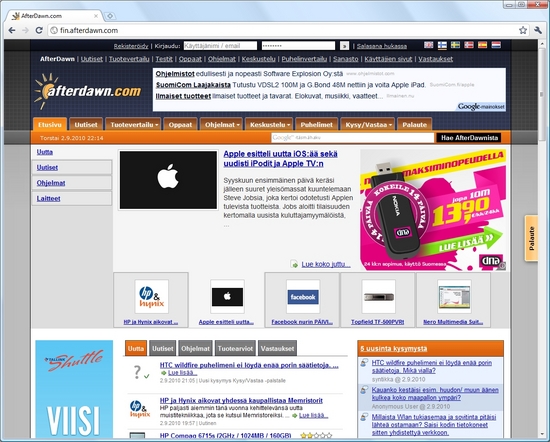This screenshot has width=550, height=442.
Task: Click the Uutiset sidebar item
Action: (72, 167)
